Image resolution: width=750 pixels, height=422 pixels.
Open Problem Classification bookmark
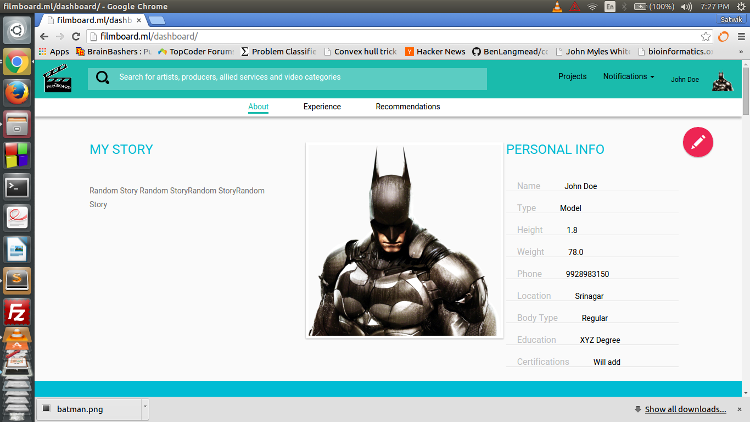278,51
